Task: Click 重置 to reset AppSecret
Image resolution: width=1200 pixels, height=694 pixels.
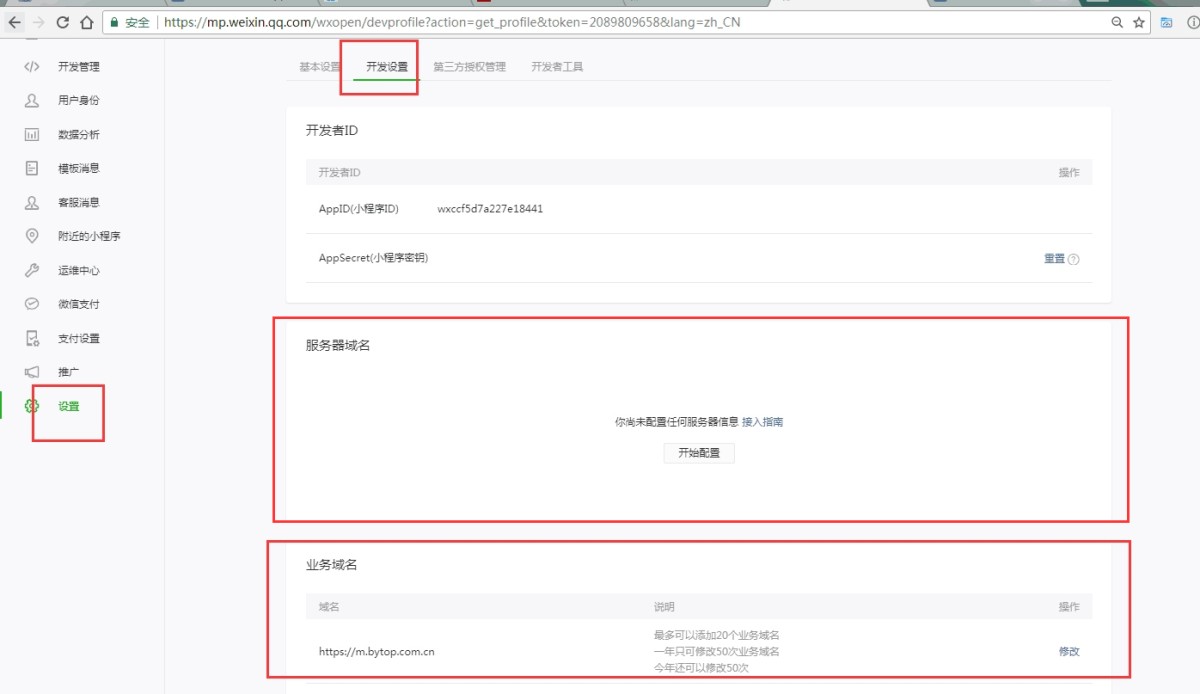Action: [x=1054, y=259]
